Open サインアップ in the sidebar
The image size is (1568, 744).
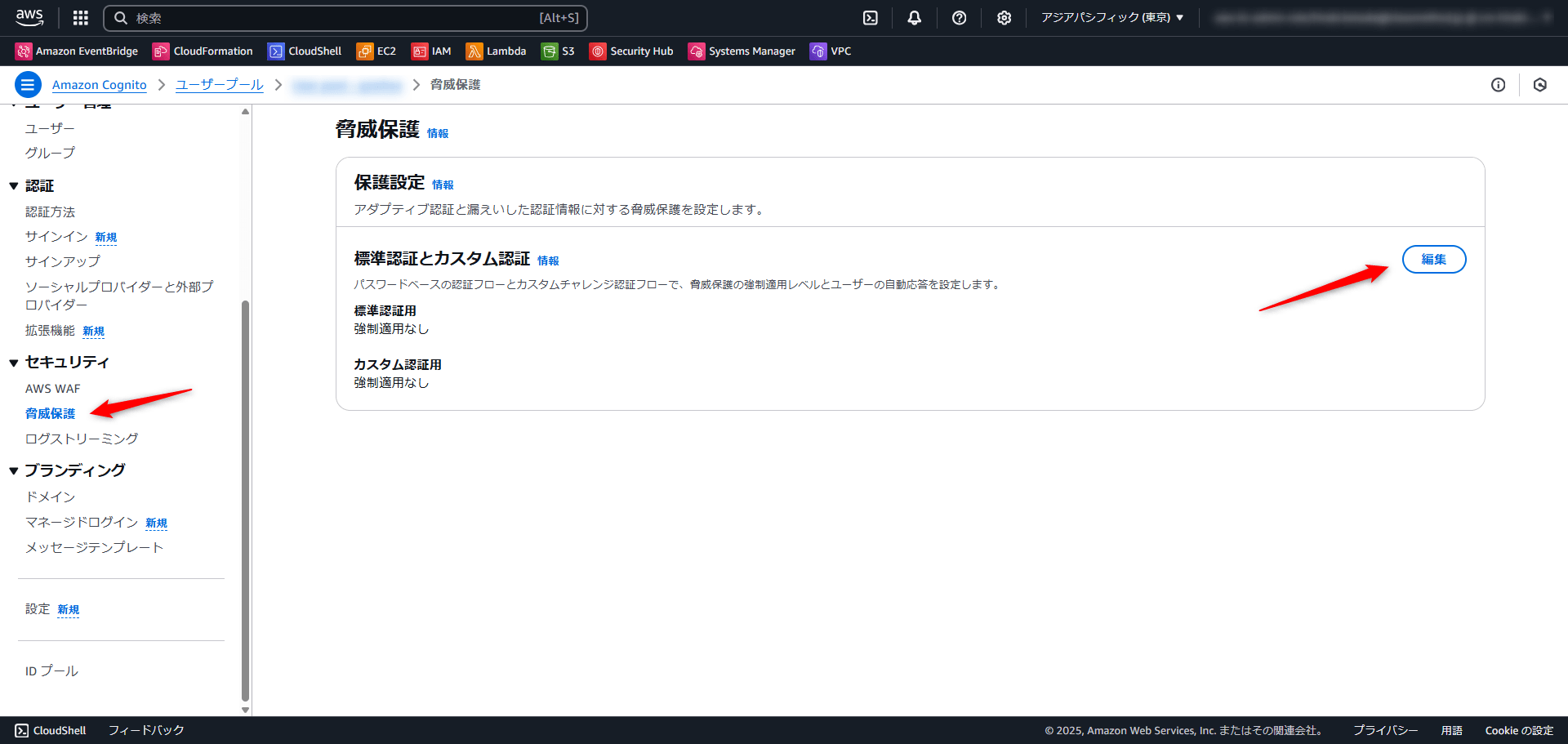coord(63,261)
